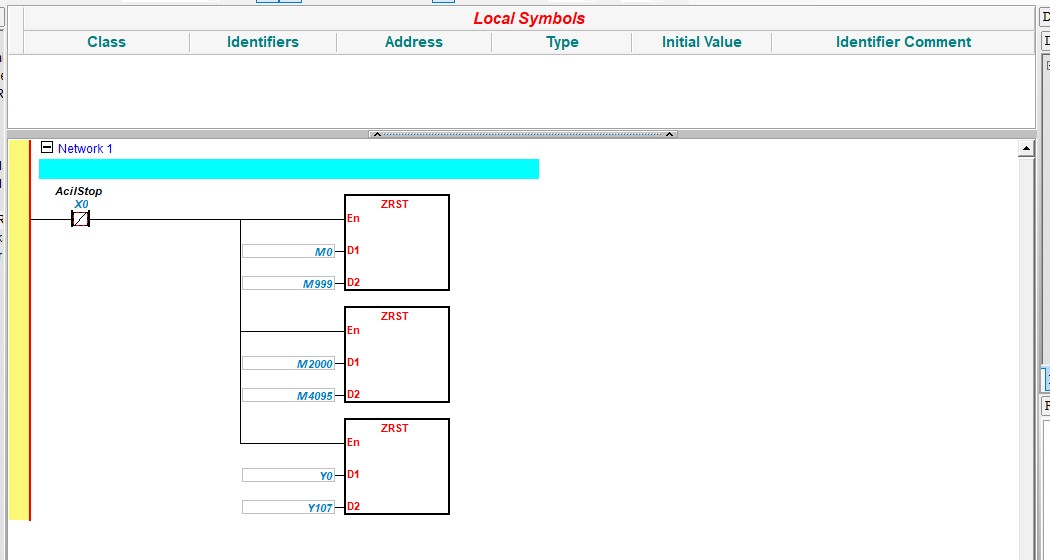
Task: Click the Local Symbols title bar
Action: (529, 19)
